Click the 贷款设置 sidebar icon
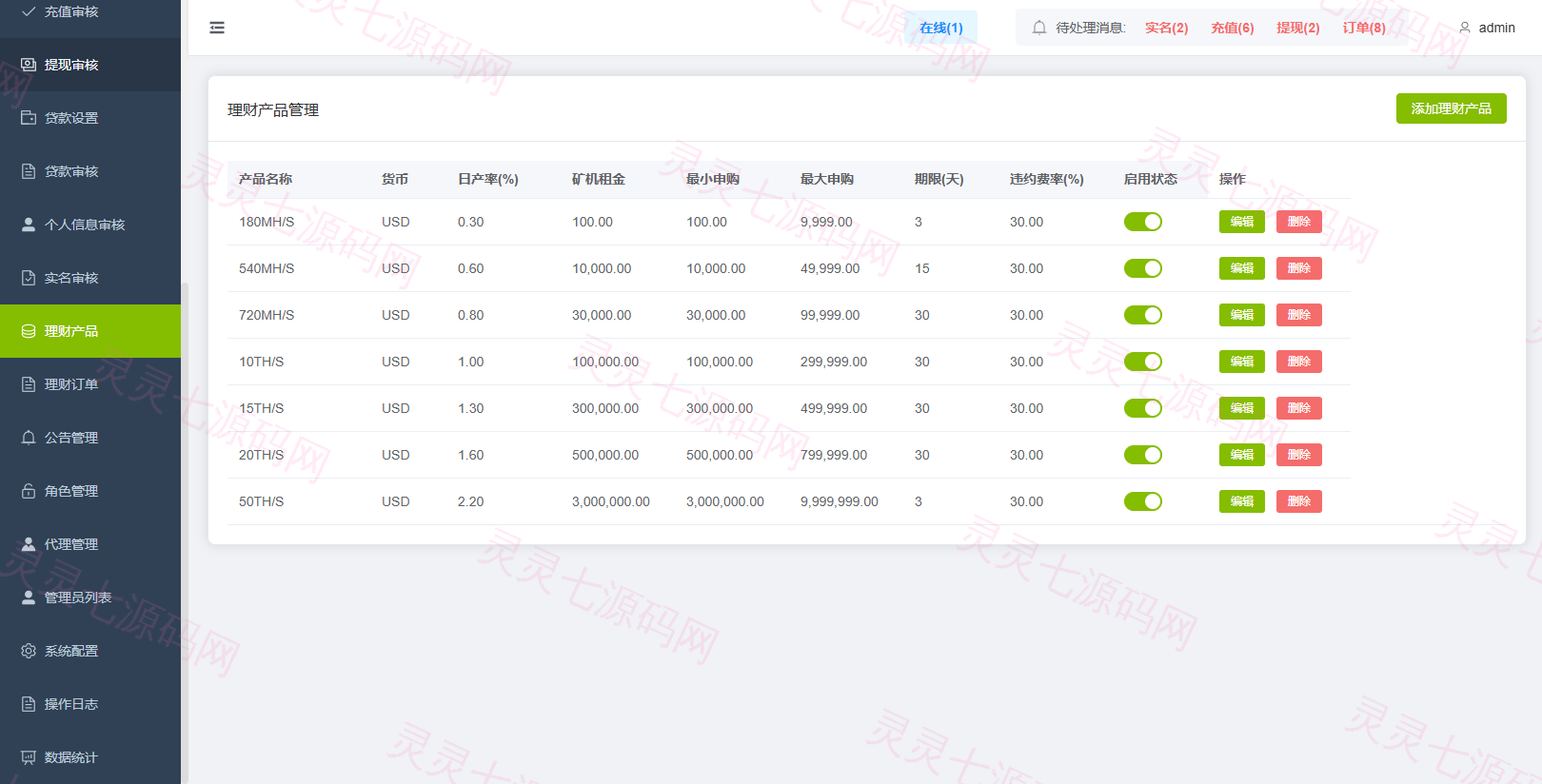This screenshot has height=784, width=1542. pyautogui.click(x=29, y=118)
